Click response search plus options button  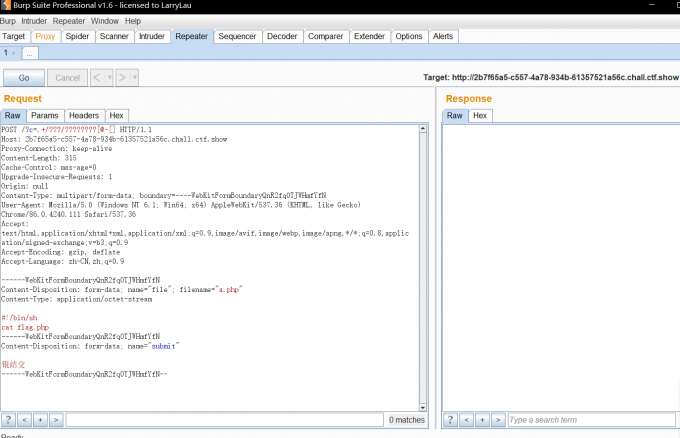point(482,420)
